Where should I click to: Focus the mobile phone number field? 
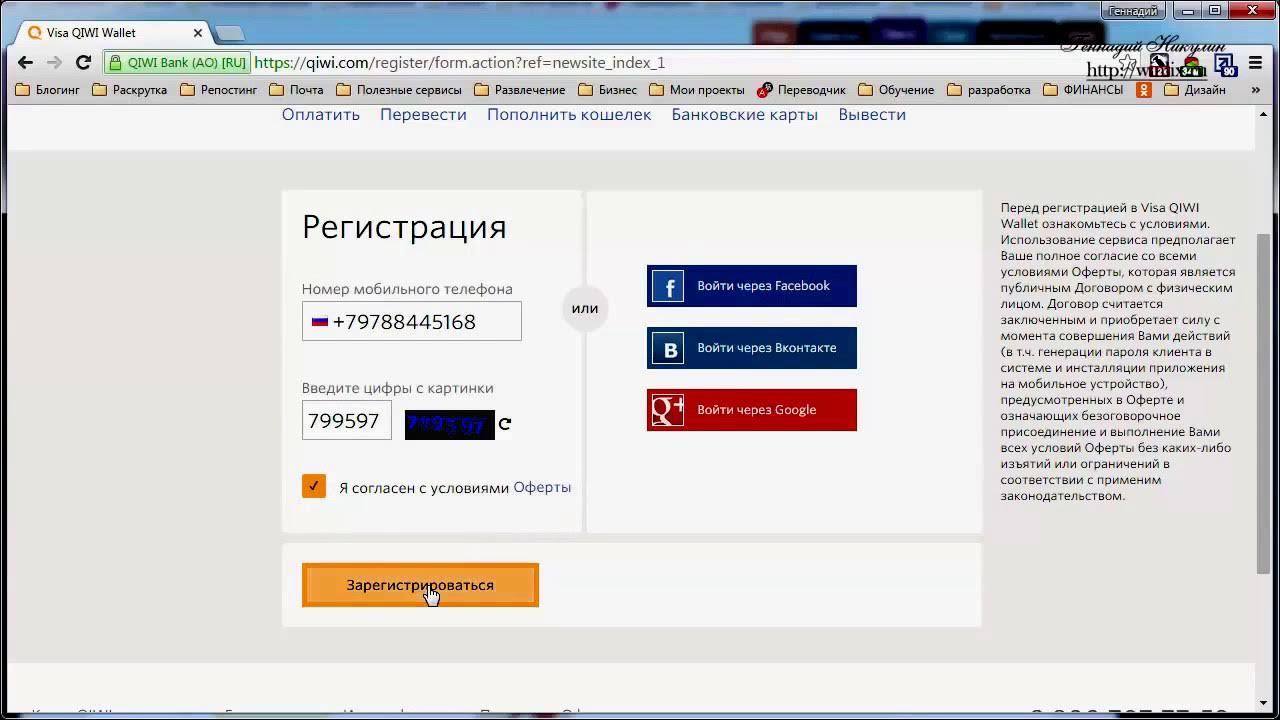pyautogui.click(x=412, y=322)
